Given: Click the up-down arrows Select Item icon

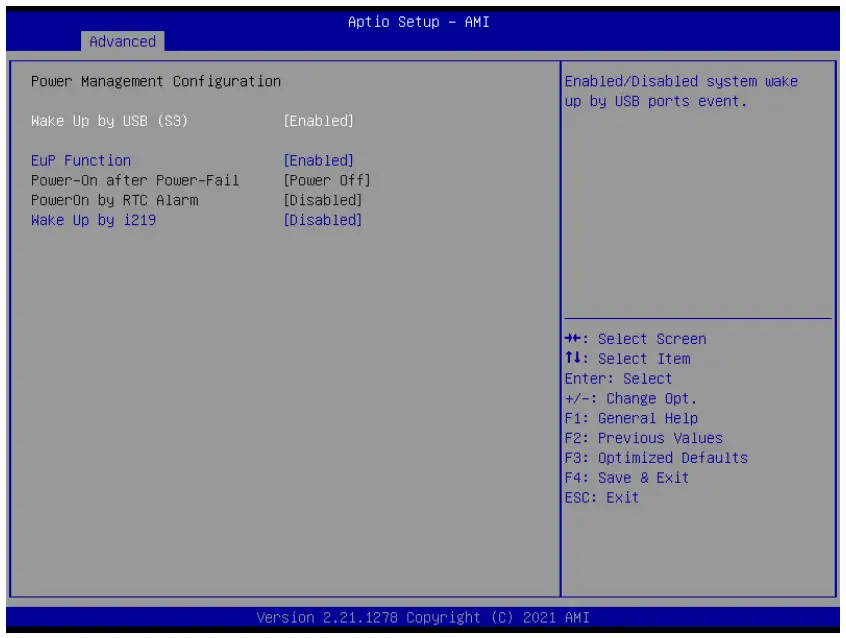Looking at the screenshot, I should [573, 358].
